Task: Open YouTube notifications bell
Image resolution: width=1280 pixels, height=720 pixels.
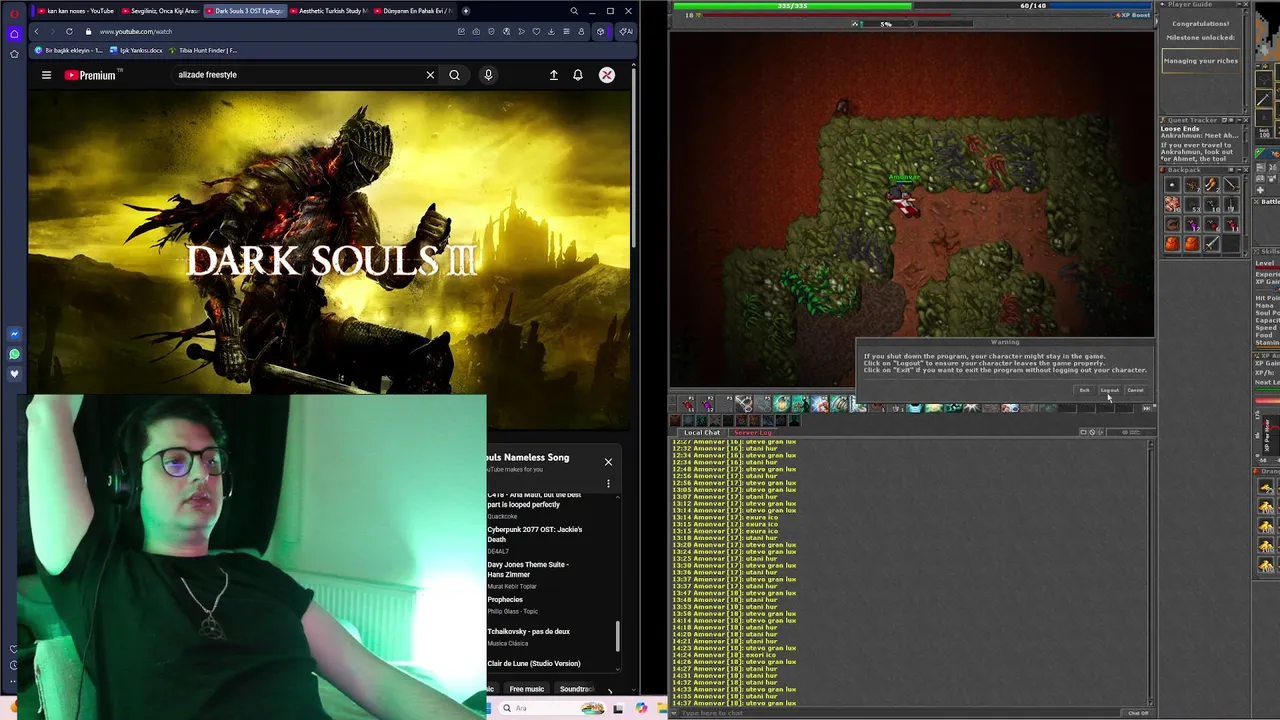Action: pyautogui.click(x=578, y=75)
